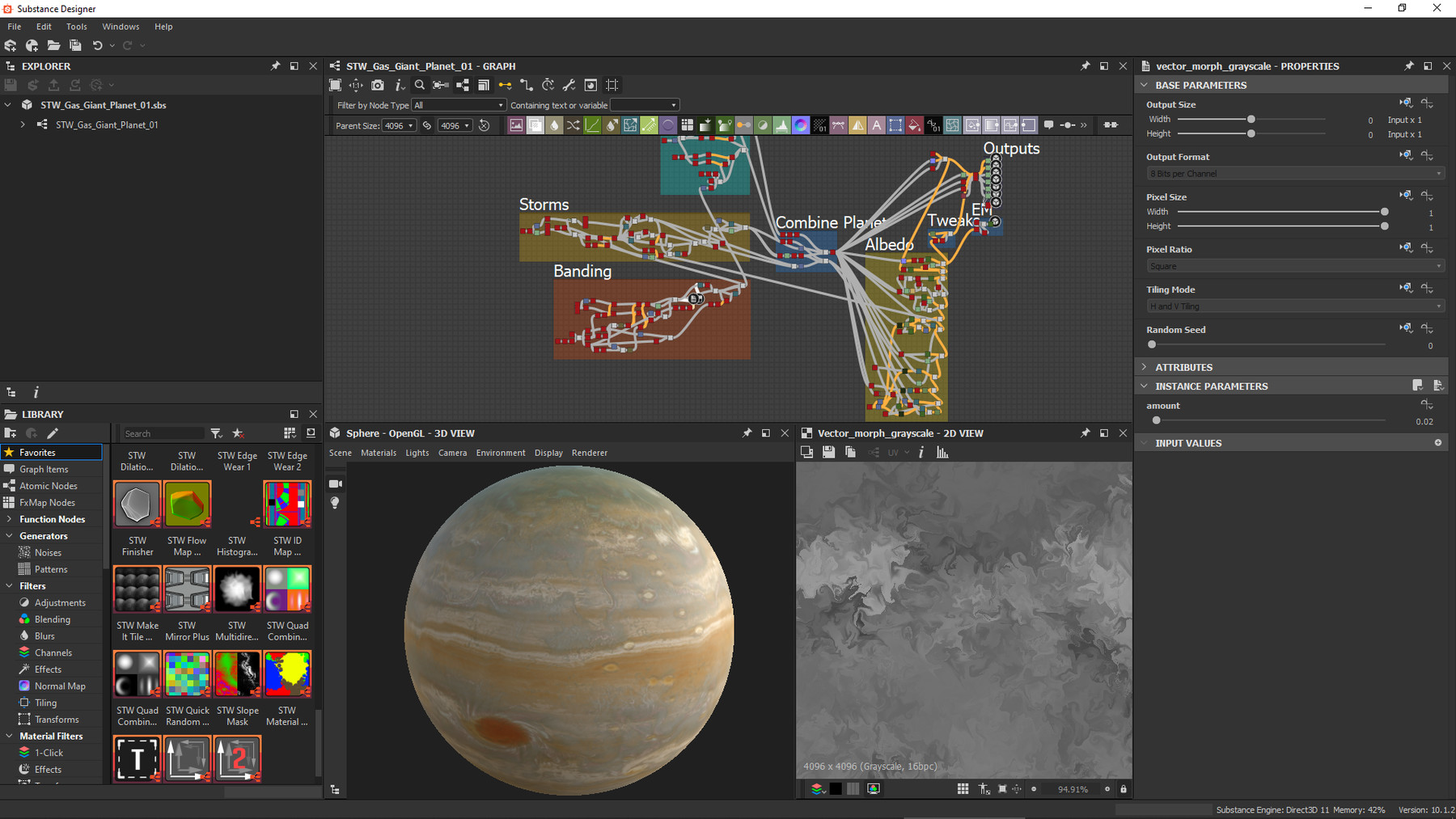This screenshot has height=819, width=1456.
Task: Select the graph search magnifier tool
Action: pyautogui.click(x=419, y=84)
